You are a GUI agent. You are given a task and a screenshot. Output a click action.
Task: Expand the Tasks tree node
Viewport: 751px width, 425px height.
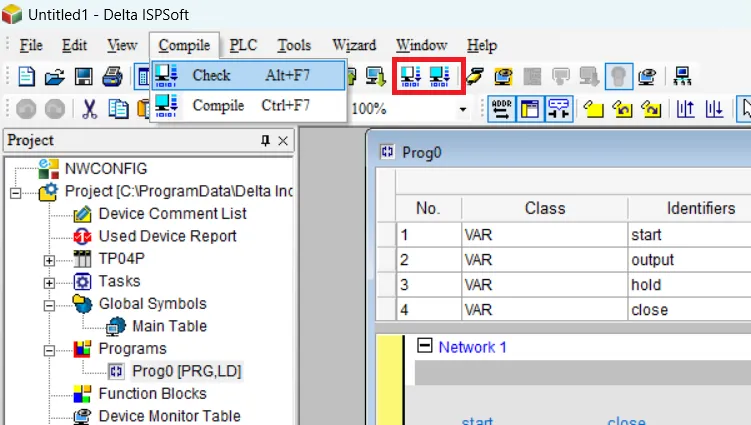pyautogui.click(x=49, y=283)
